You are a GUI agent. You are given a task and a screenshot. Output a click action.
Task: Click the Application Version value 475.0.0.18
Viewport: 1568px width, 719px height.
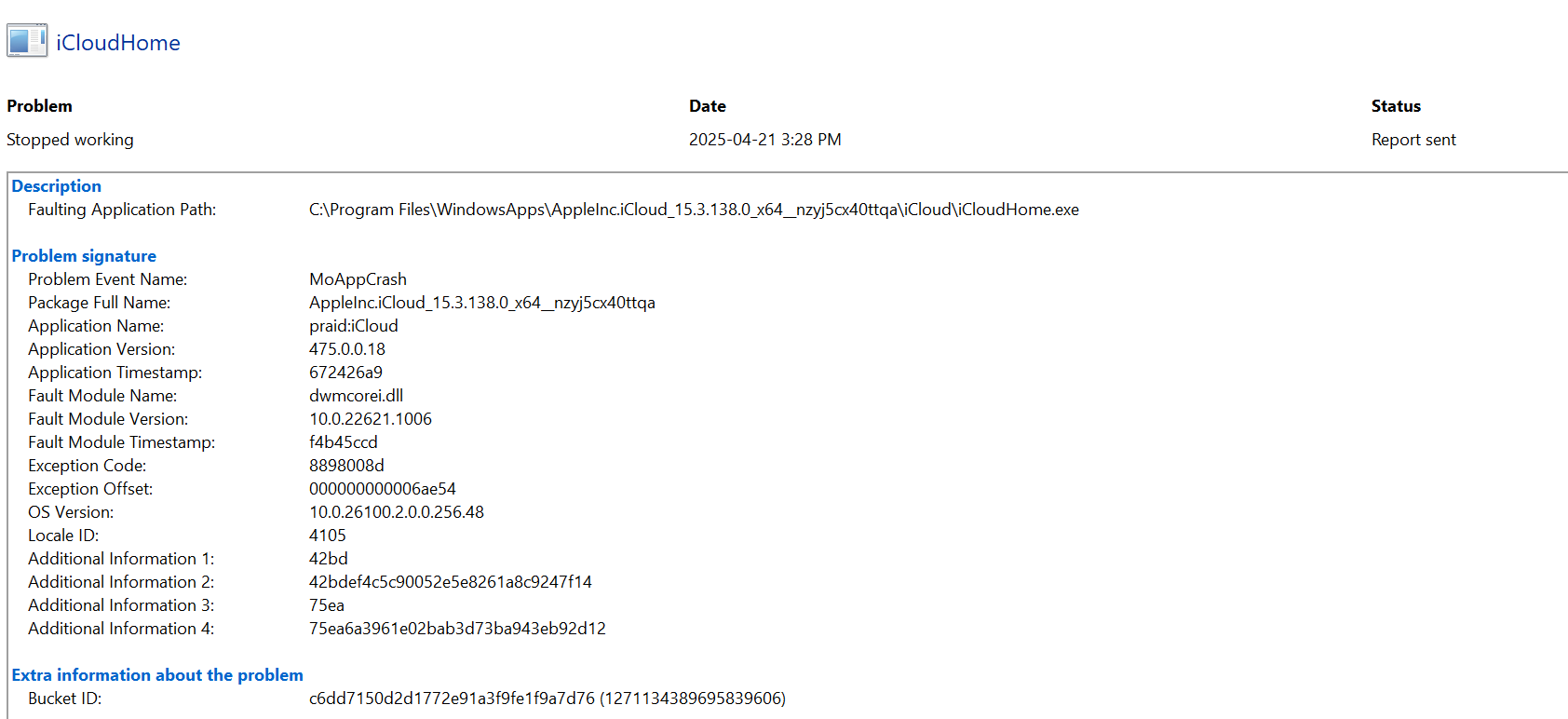347,349
